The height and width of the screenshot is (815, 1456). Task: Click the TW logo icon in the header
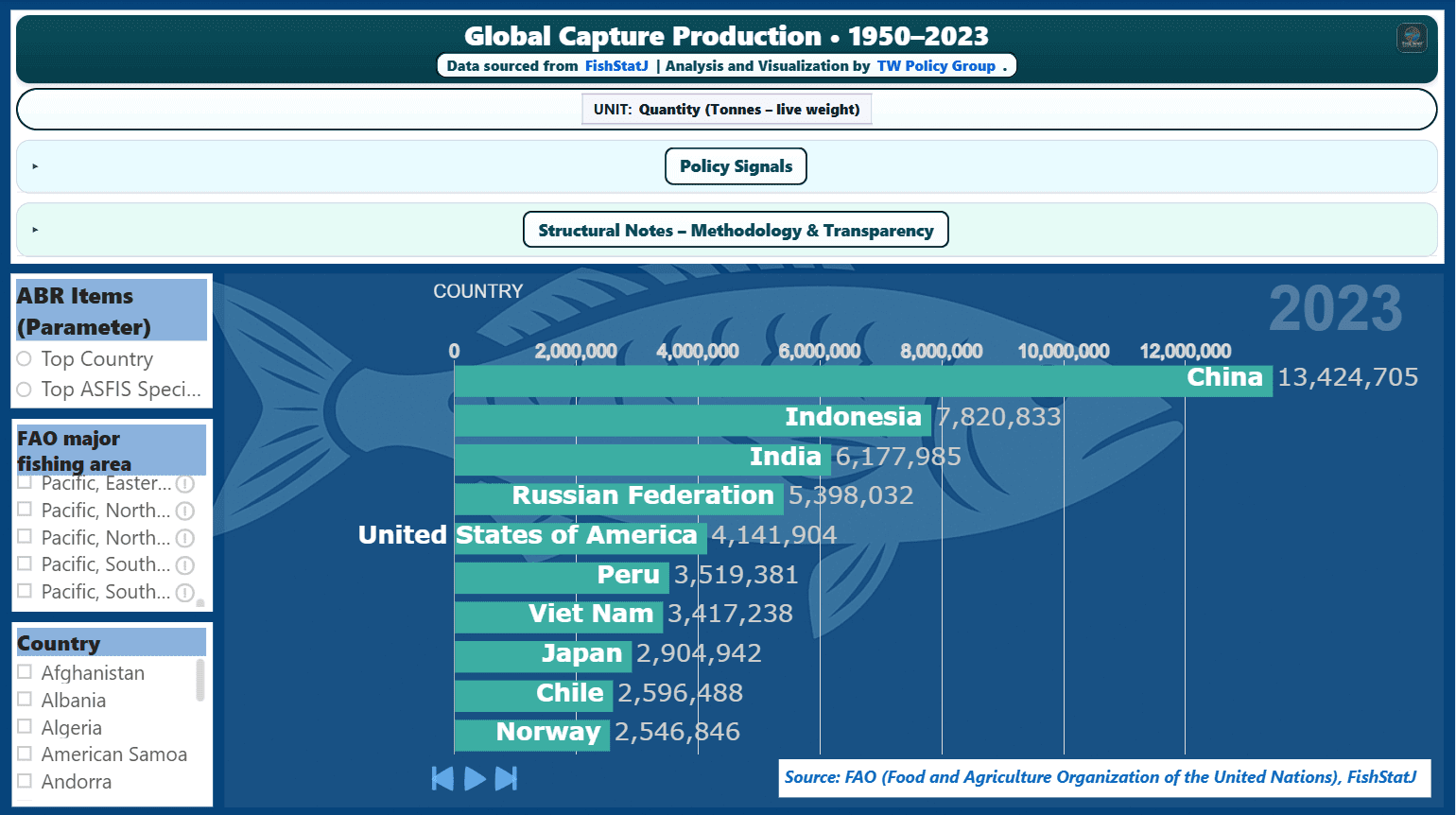(x=1412, y=38)
